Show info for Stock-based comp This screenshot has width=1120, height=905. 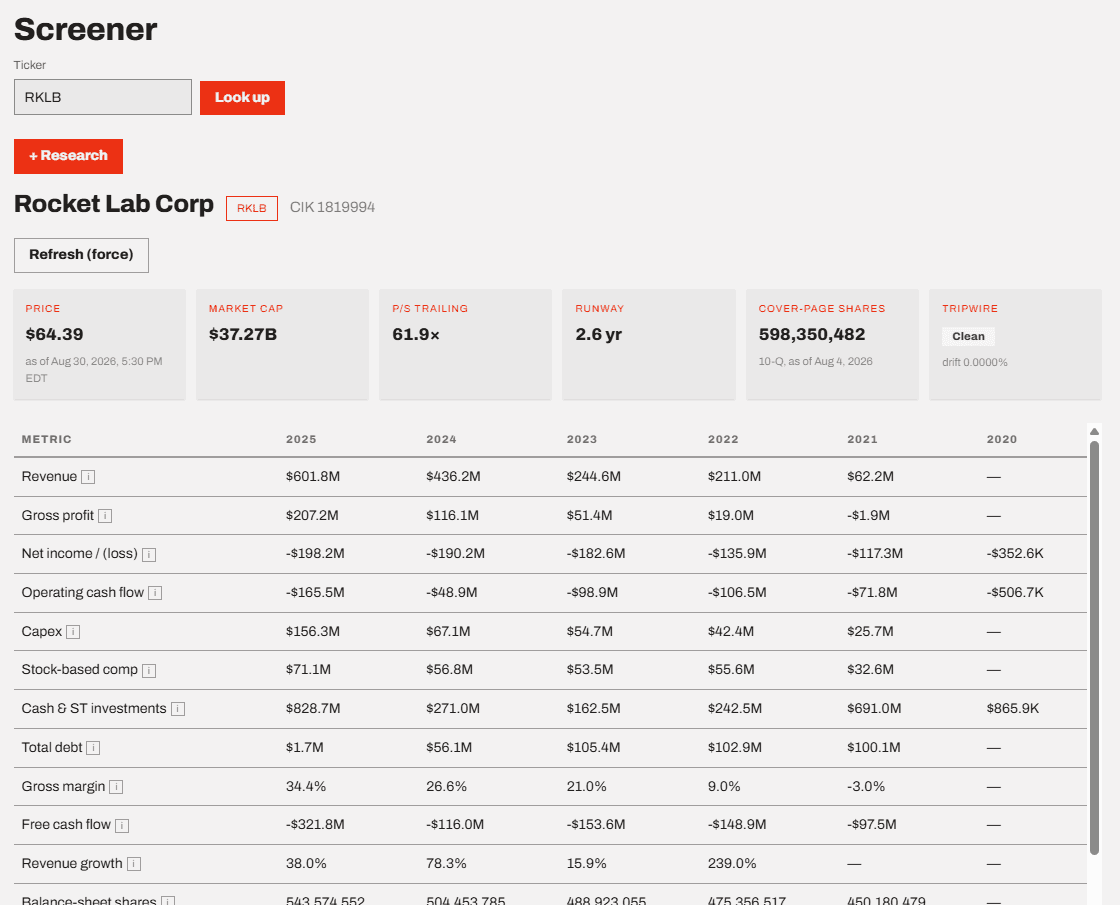[149, 671]
